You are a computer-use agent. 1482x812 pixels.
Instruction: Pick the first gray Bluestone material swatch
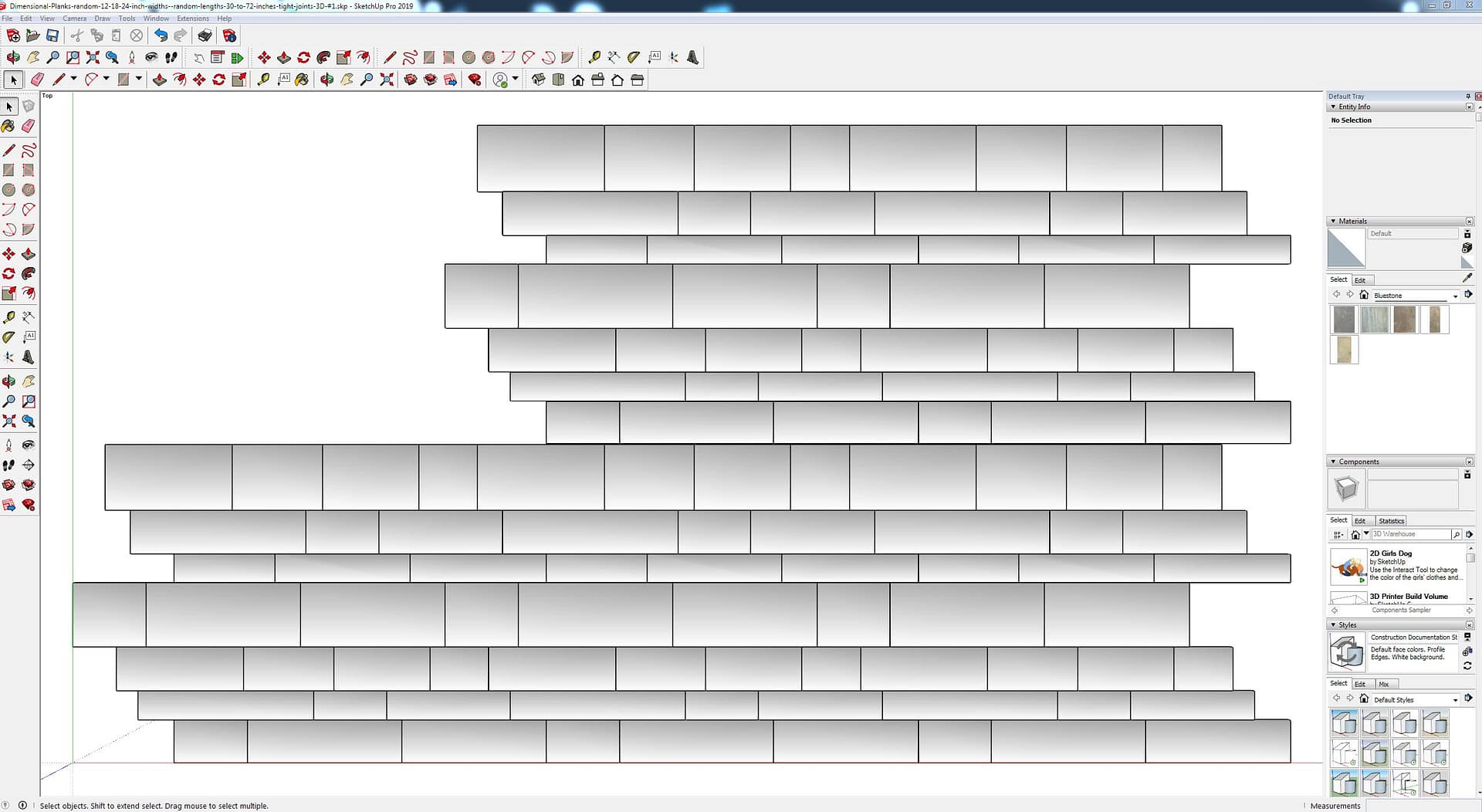coord(1344,320)
